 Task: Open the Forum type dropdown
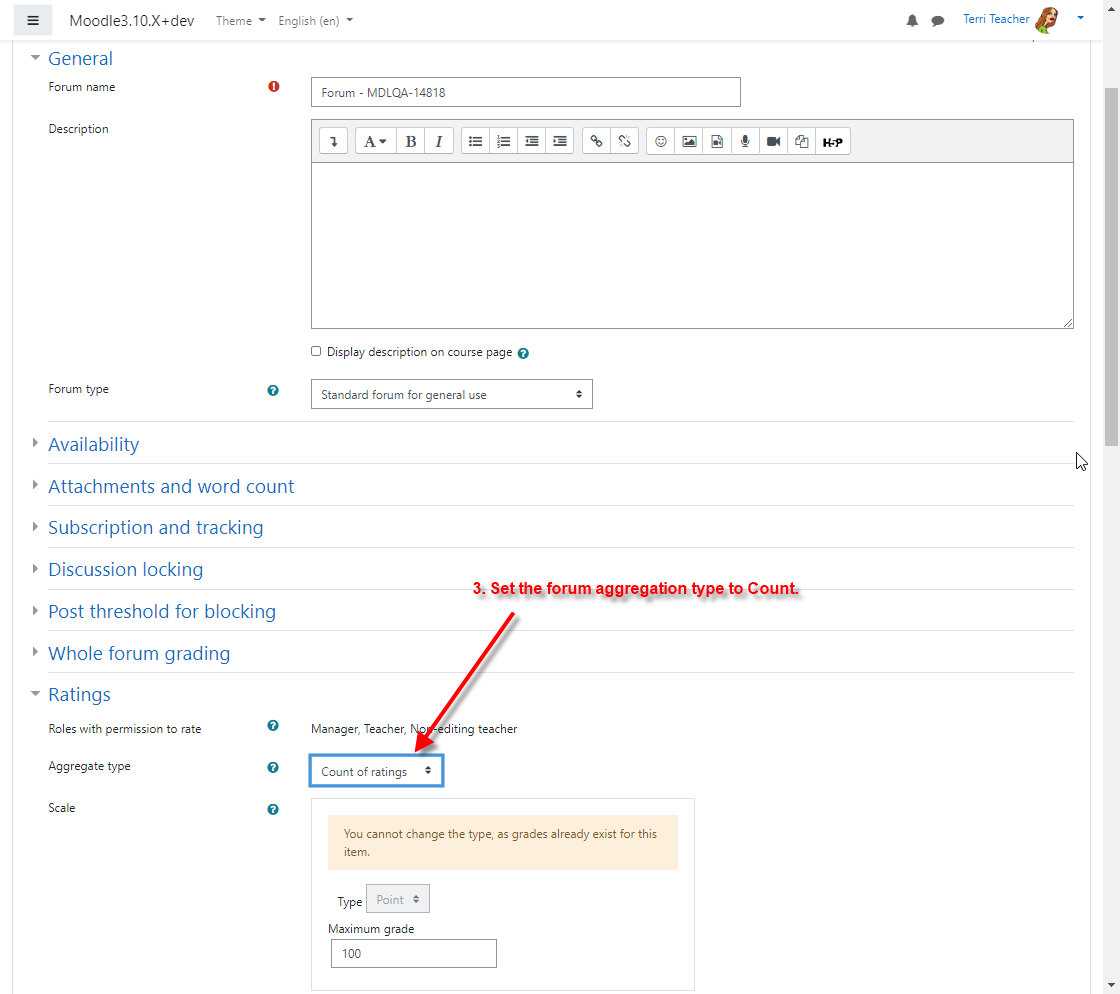coord(451,394)
